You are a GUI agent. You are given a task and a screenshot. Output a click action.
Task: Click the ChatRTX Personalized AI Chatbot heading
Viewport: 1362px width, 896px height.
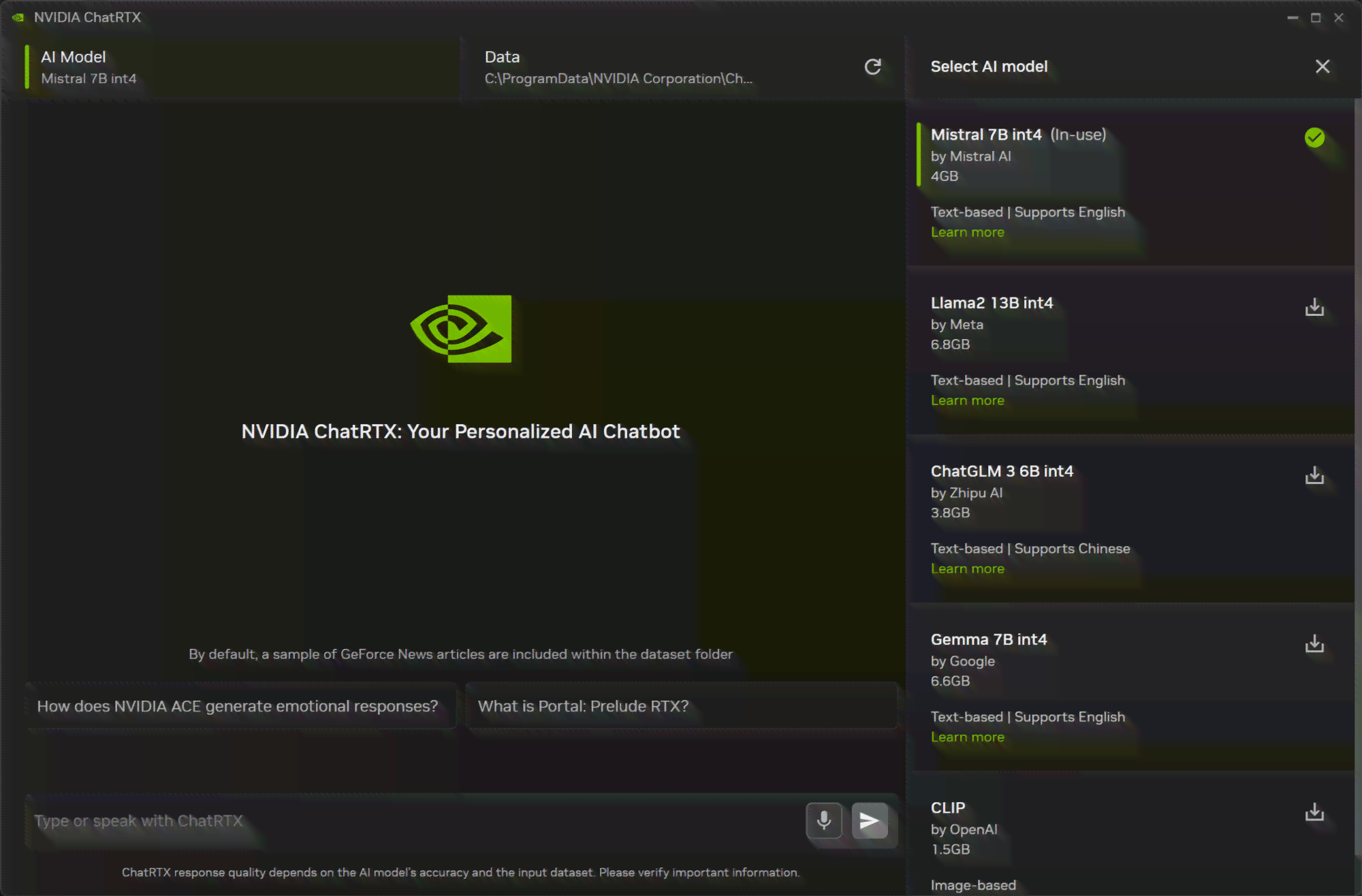pos(460,432)
